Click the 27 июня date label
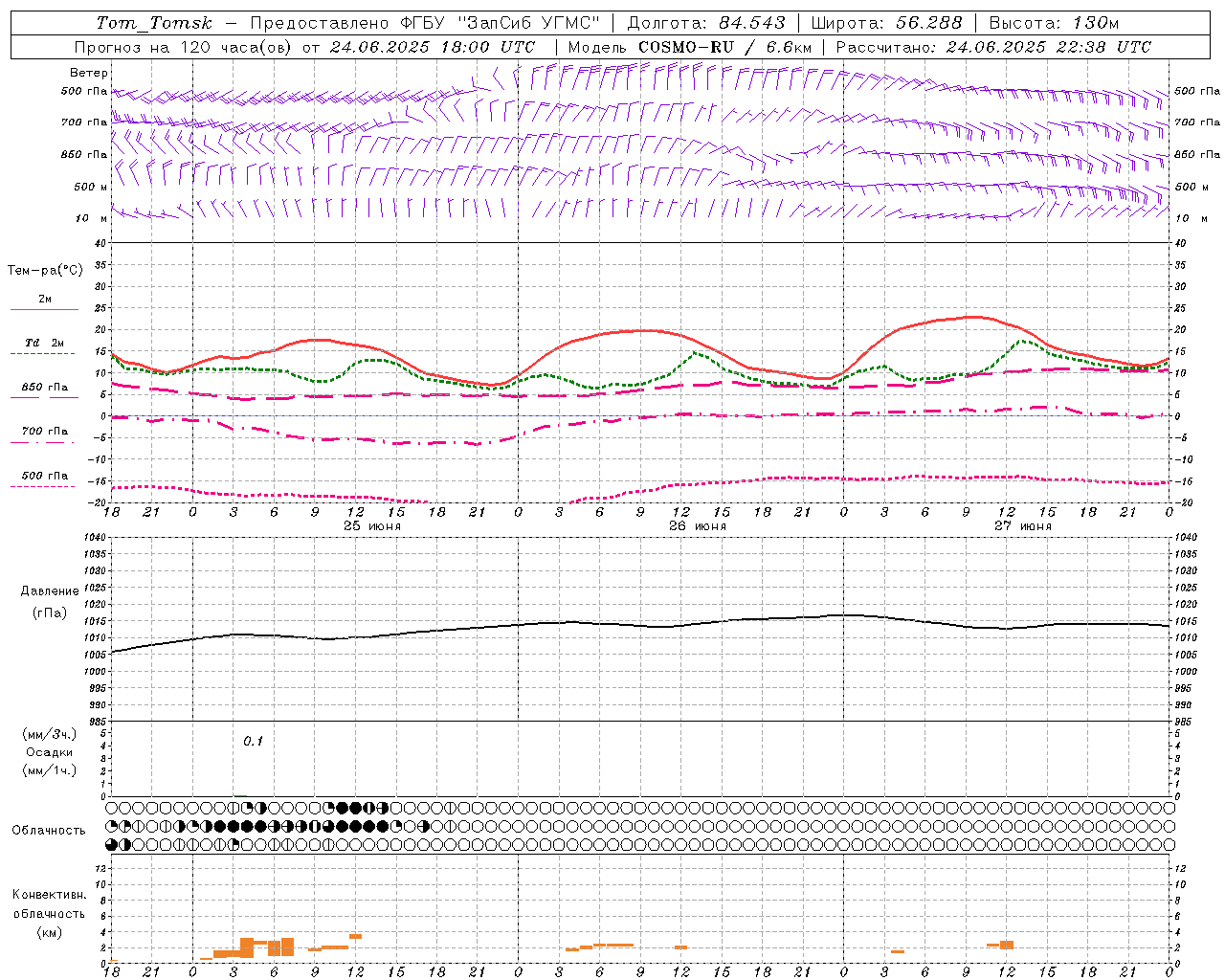The width and height of the screenshot is (1225, 980). pos(1023,525)
